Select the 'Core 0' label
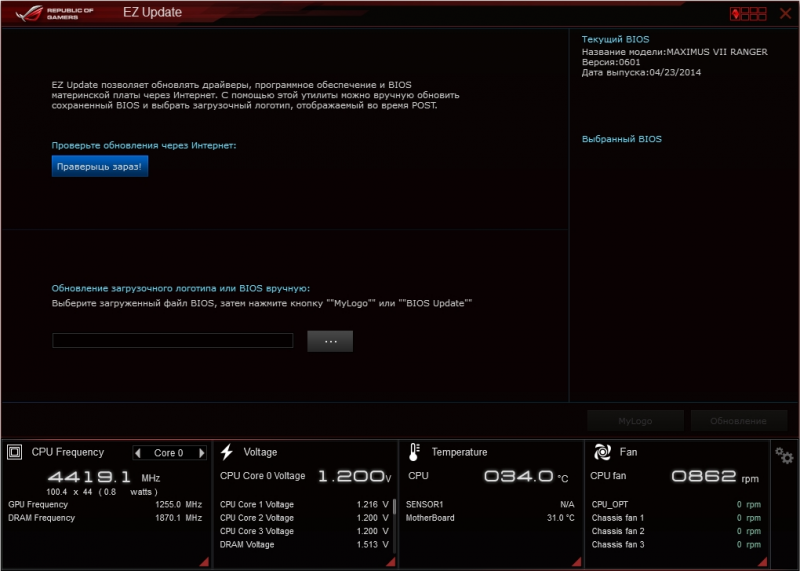This screenshot has width=800, height=571. tap(168, 453)
